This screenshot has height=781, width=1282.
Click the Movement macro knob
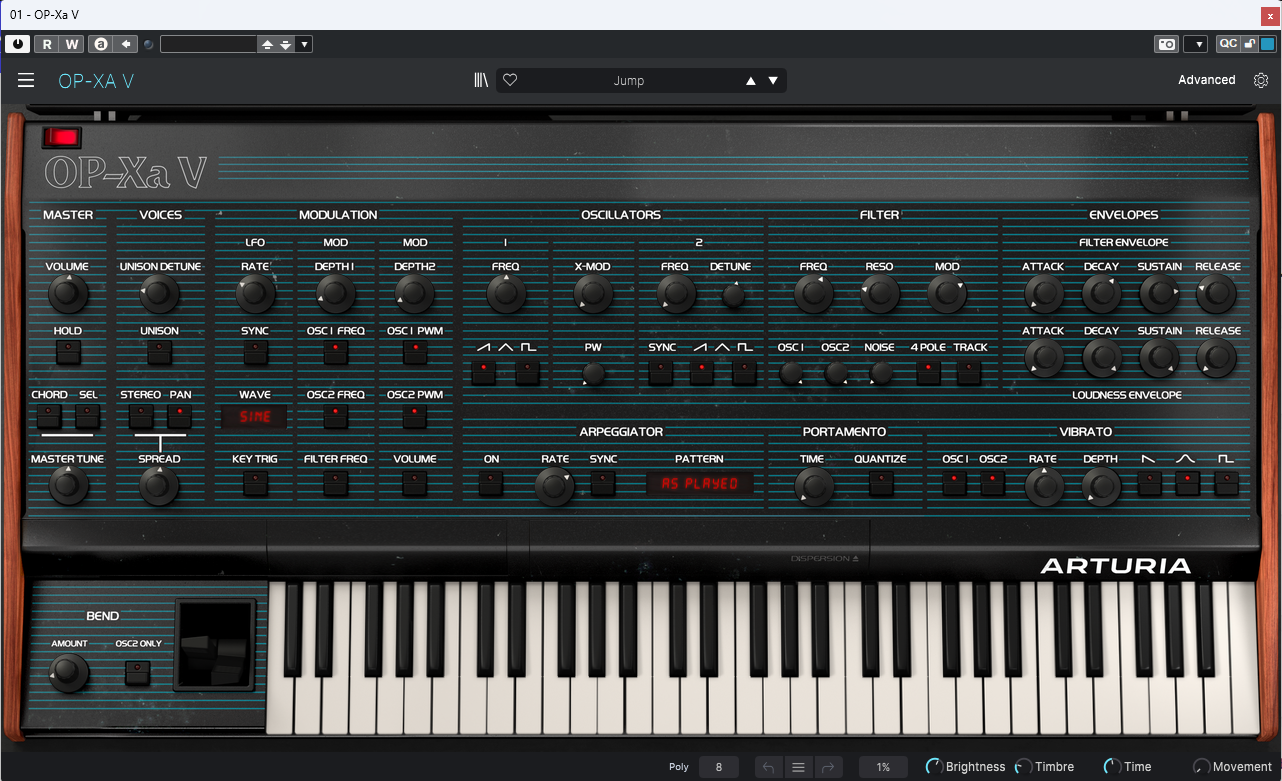[x=1201, y=767]
